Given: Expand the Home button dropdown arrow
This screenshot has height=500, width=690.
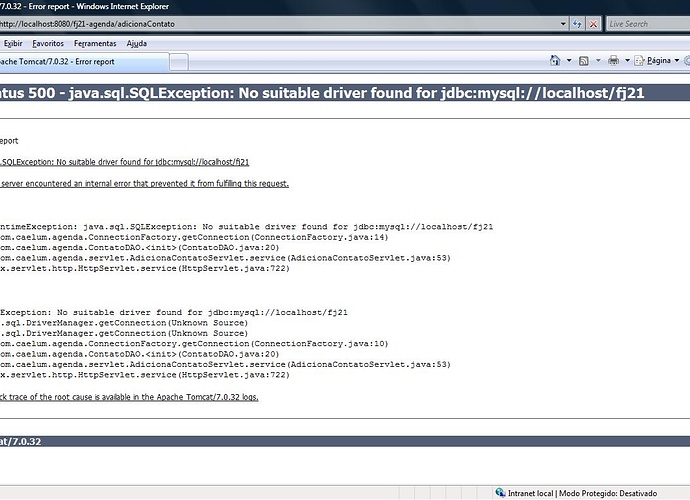Looking at the screenshot, I should 569,61.
